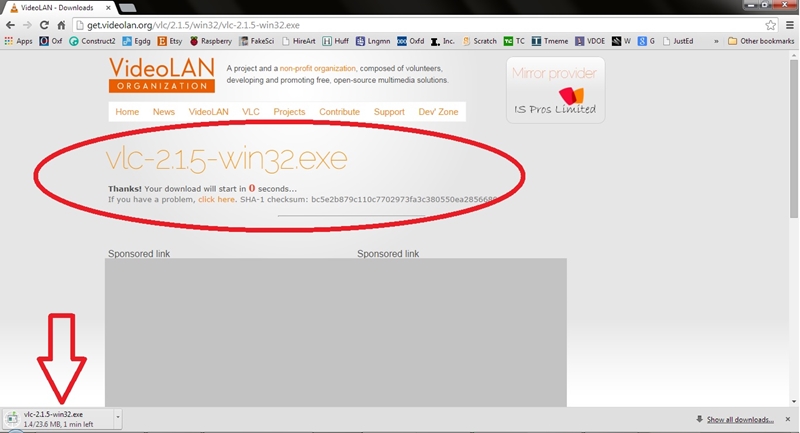Image resolution: width=800 pixels, height=433 pixels.
Task: Reload the page with the refresh icon
Action: 44,25
